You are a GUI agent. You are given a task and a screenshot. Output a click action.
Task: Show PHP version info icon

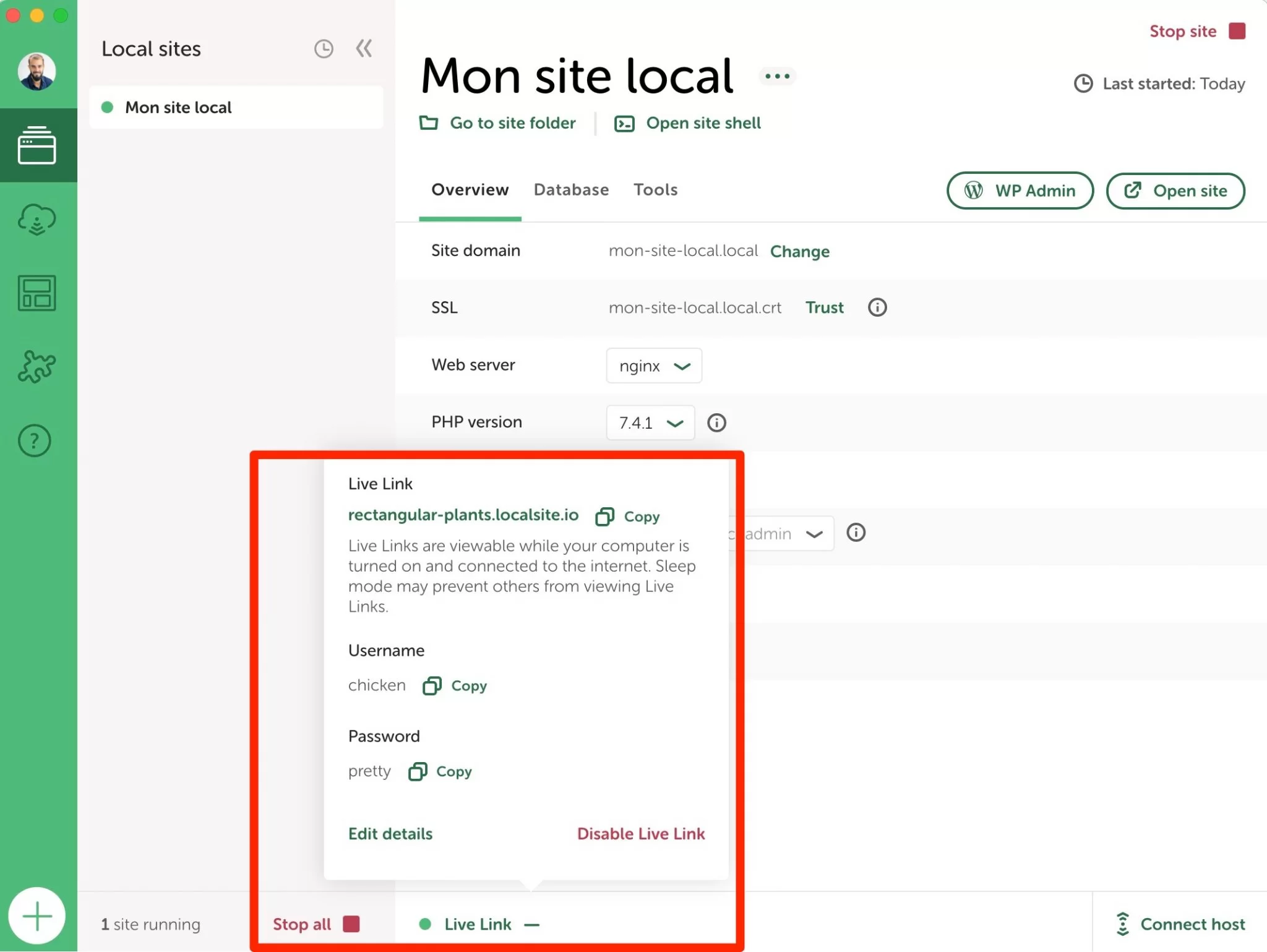(x=716, y=423)
